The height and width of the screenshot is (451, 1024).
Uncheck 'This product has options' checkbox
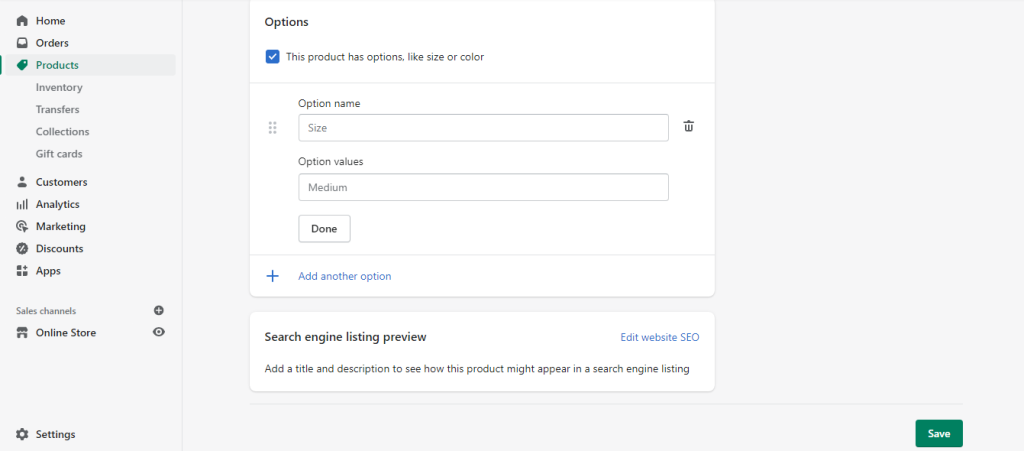click(272, 57)
